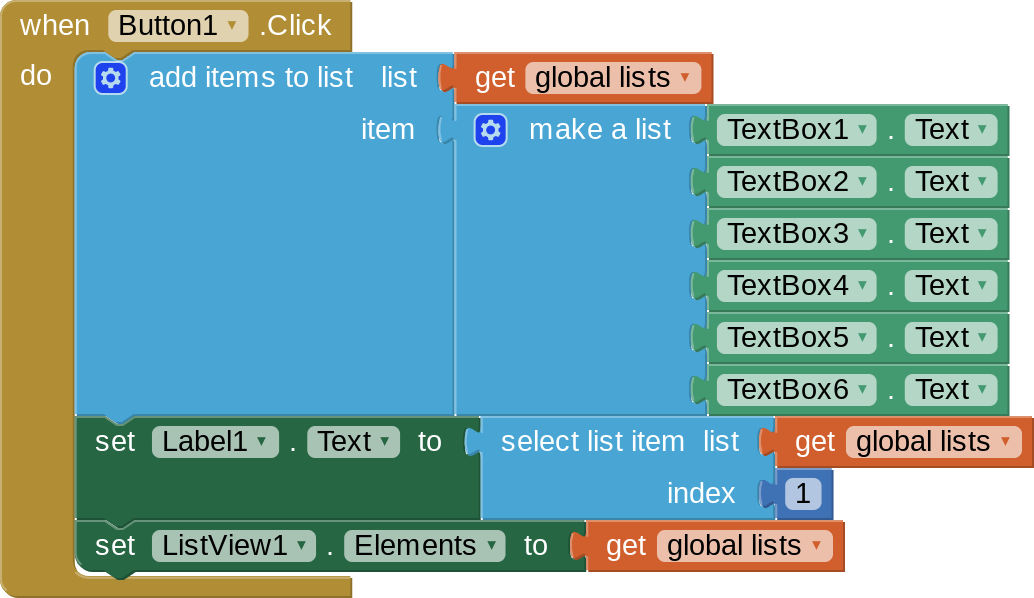The image size is (1034, 598).
Task: Open the gear mutator on the add items to list block
Action: (110, 78)
